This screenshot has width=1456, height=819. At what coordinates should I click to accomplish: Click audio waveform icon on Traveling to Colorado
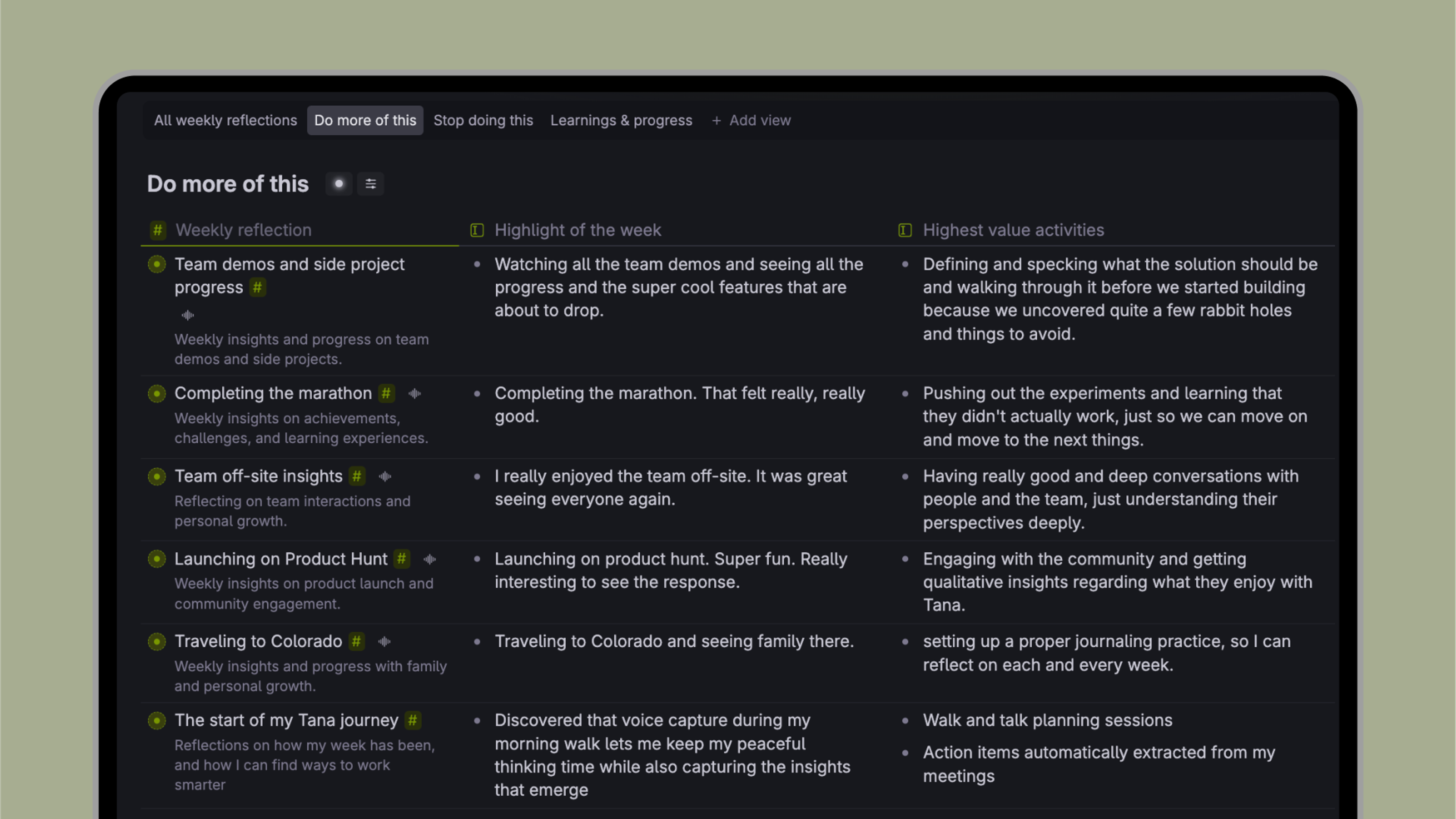[x=384, y=641]
